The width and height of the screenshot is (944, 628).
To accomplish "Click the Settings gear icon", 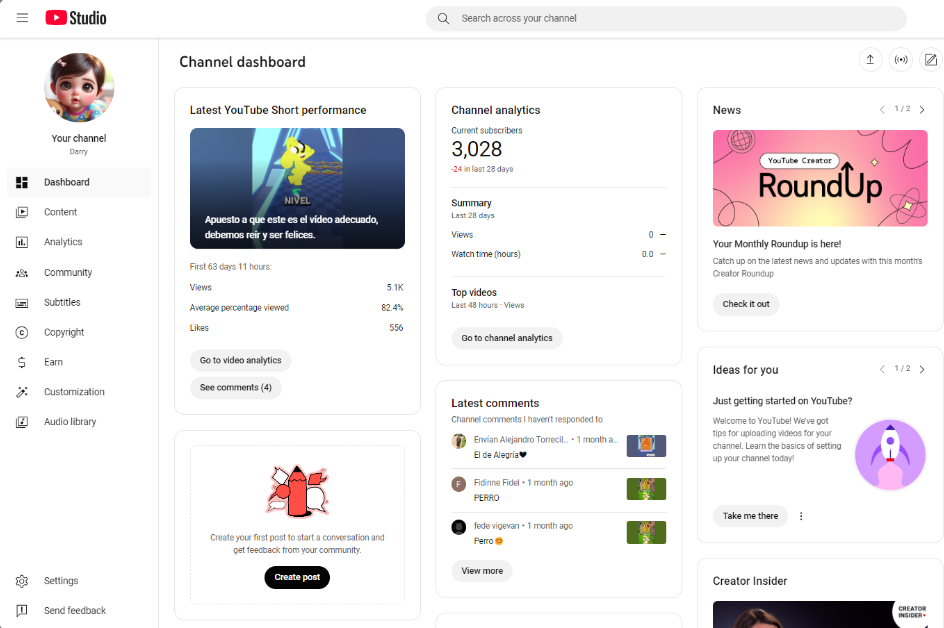I will 22,581.
